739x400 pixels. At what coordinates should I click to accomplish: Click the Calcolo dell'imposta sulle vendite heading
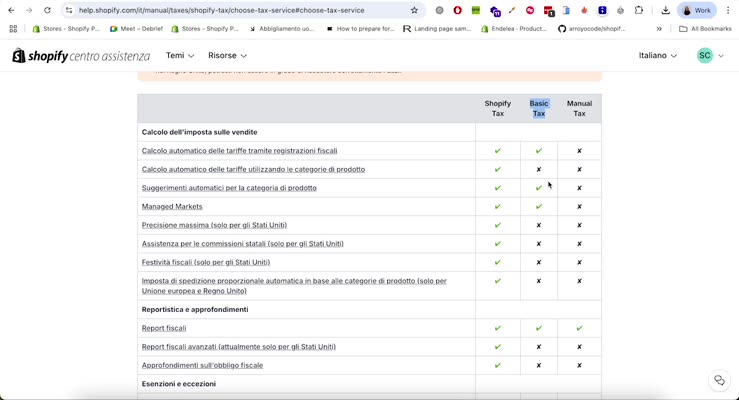[199, 132]
